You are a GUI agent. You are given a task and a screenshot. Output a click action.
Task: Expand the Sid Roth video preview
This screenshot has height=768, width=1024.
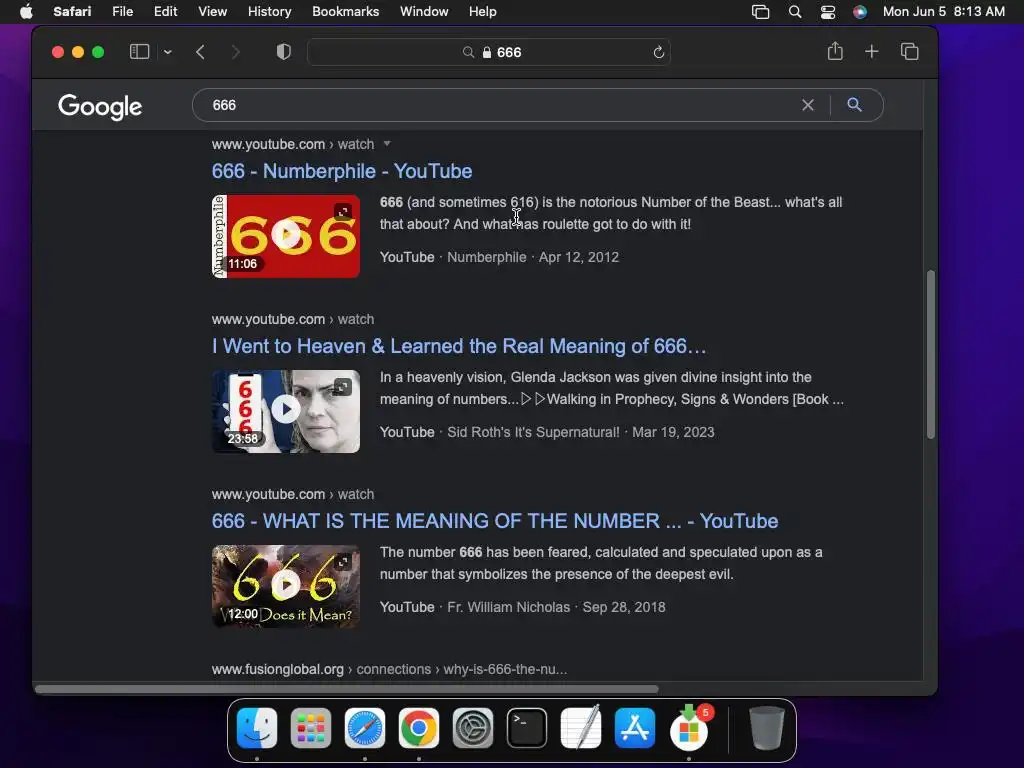point(343,387)
